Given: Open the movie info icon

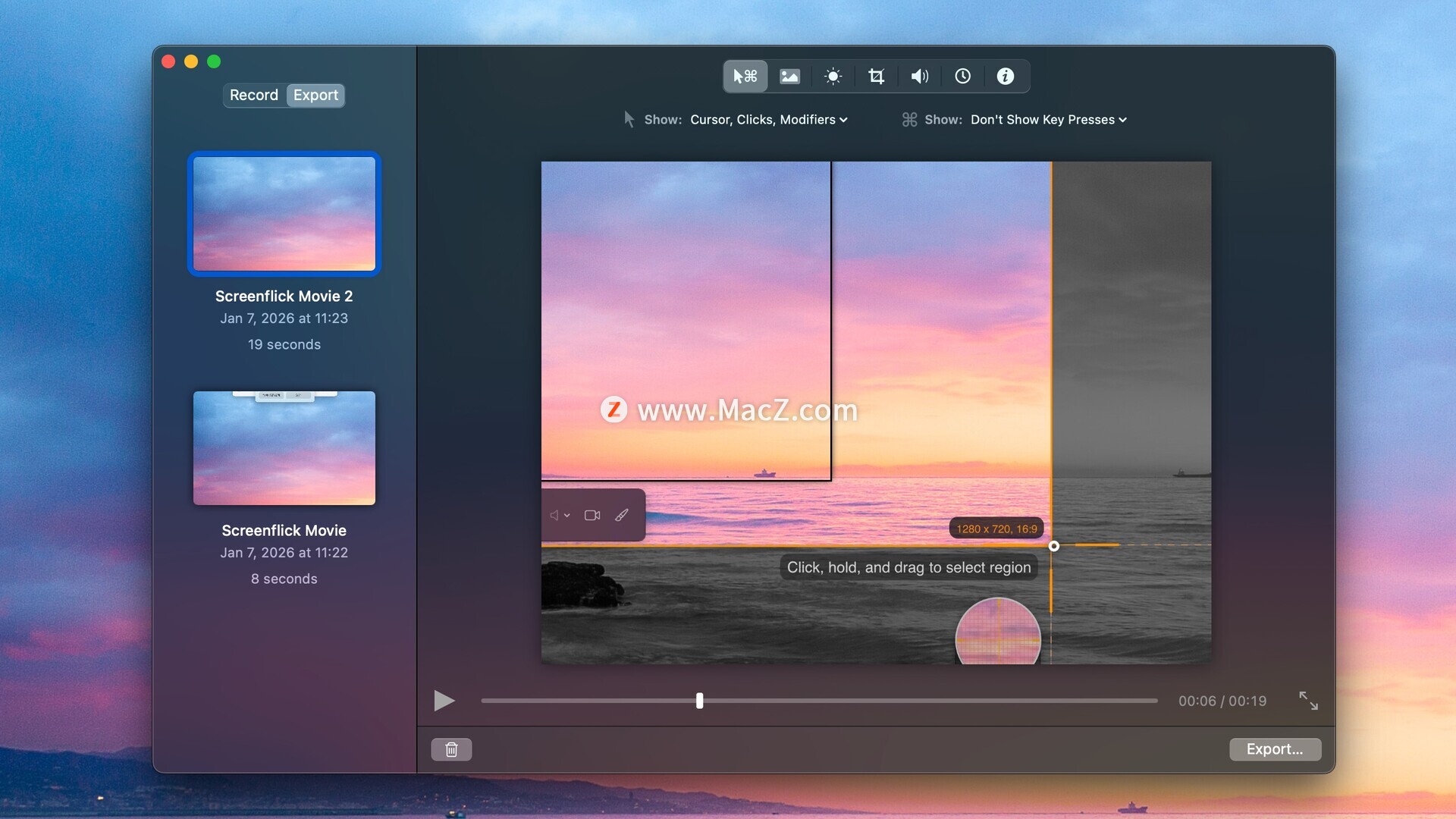Looking at the screenshot, I should tap(1005, 76).
